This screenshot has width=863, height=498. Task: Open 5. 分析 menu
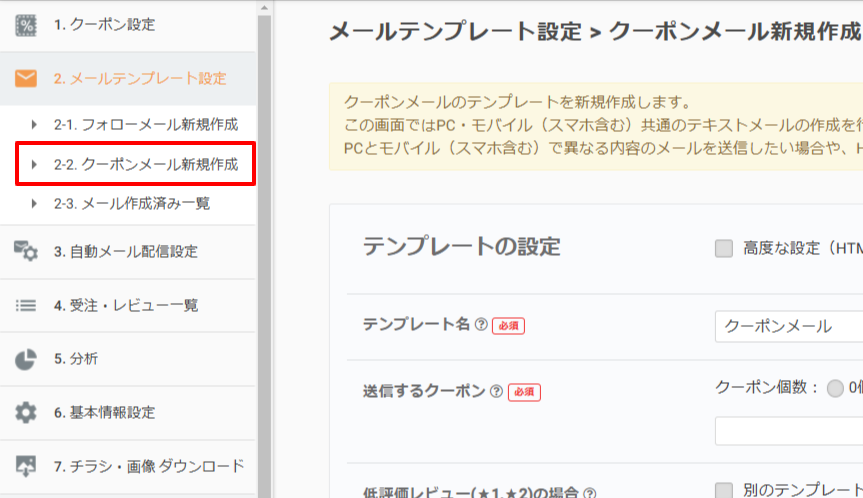coord(128,359)
